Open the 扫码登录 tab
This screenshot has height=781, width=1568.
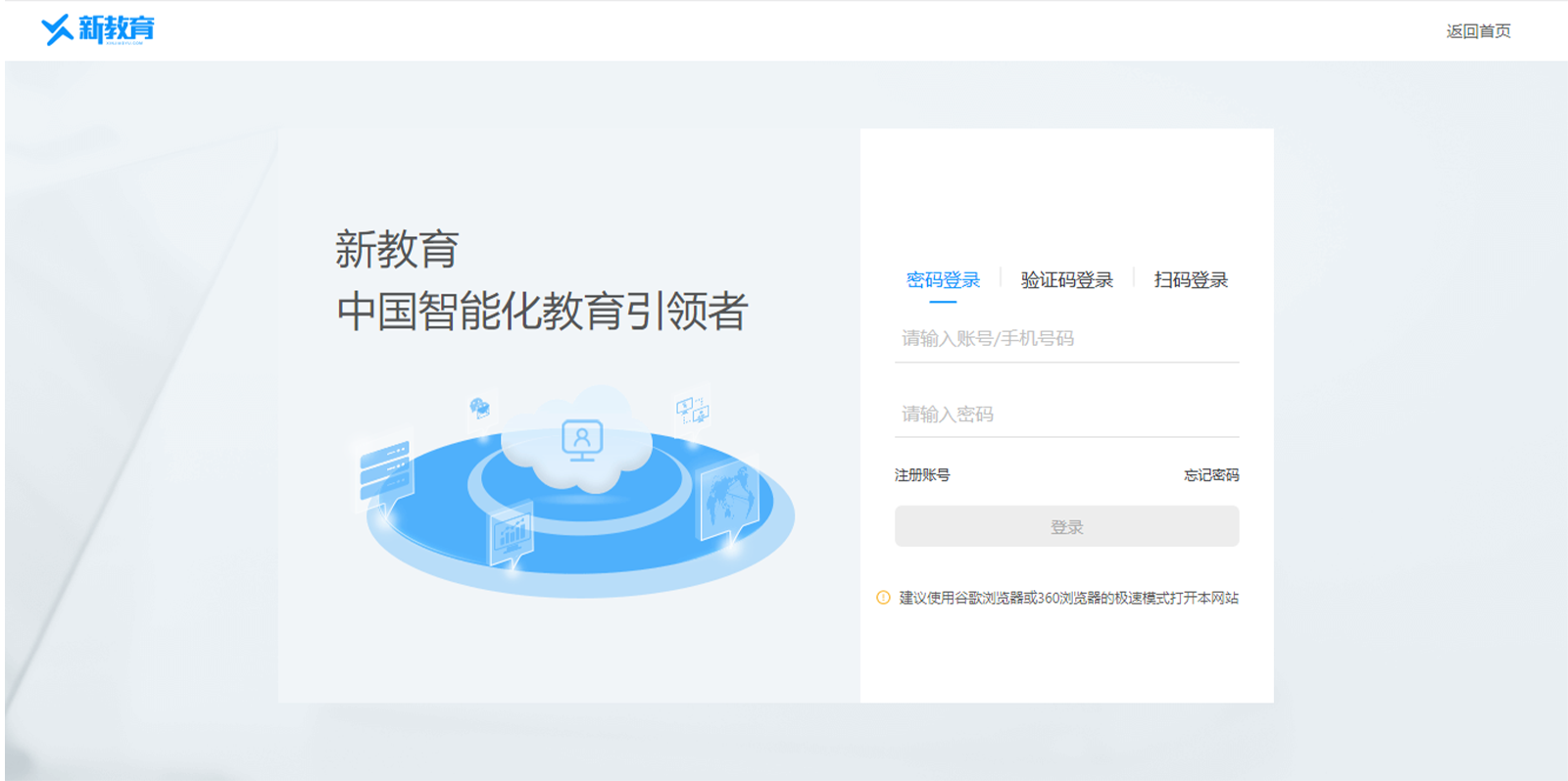[x=1191, y=280]
